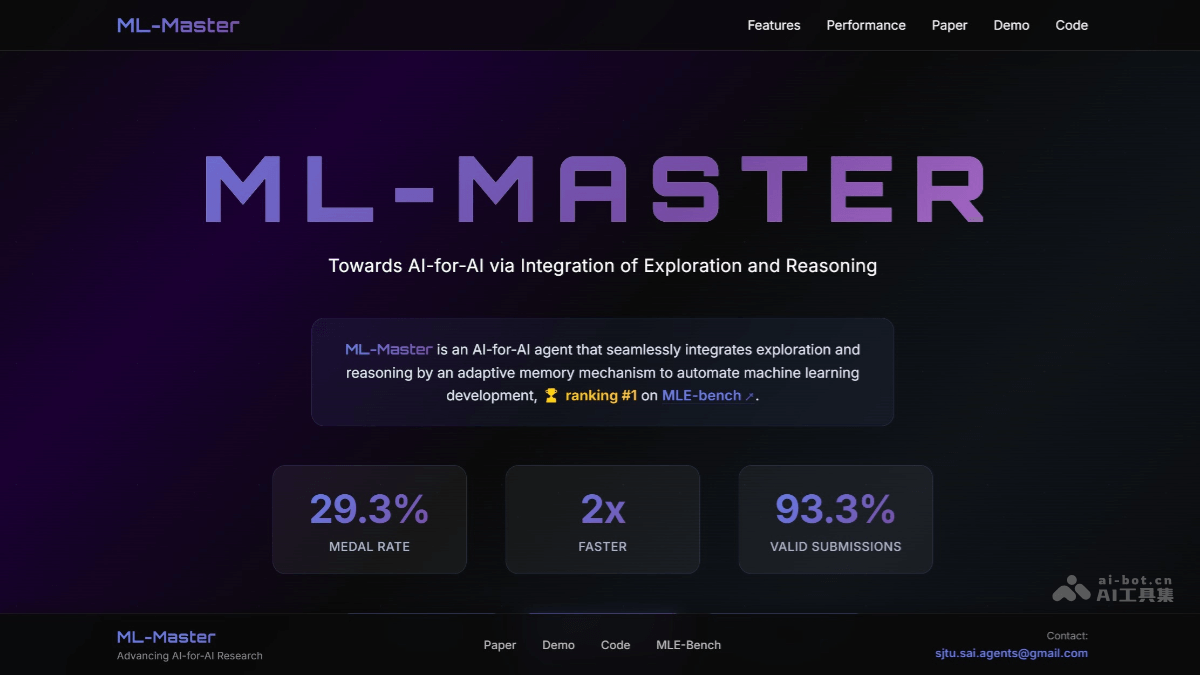The height and width of the screenshot is (675, 1200).
Task: Open MLE-Bench from the footer
Action: pos(688,645)
